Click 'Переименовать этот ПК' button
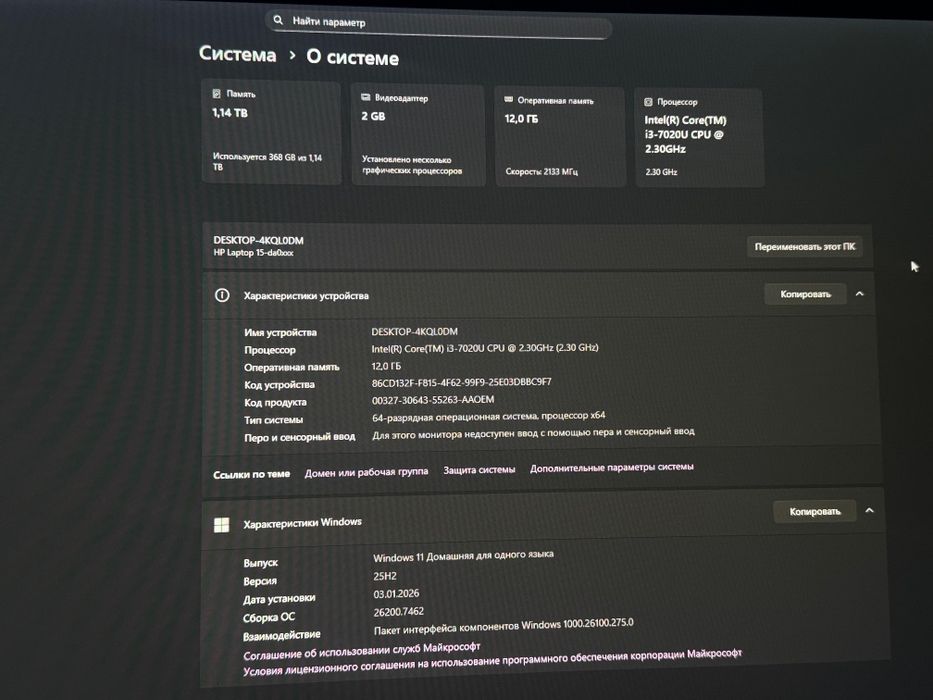The width and height of the screenshot is (933, 700). click(x=804, y=246)
